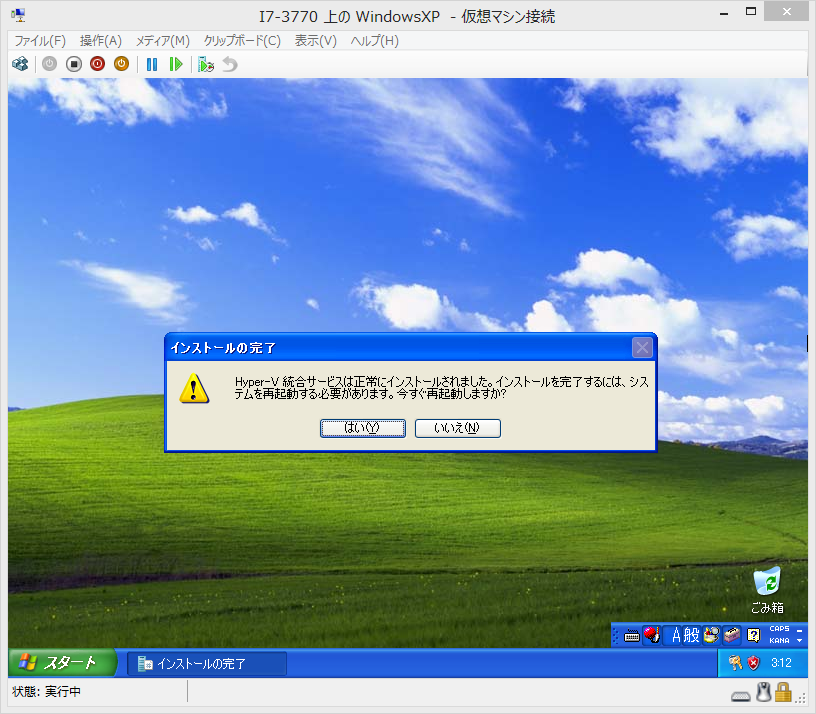Click the keys tray icon
This screenshot has width=816, height=714.
coord(735,662)
